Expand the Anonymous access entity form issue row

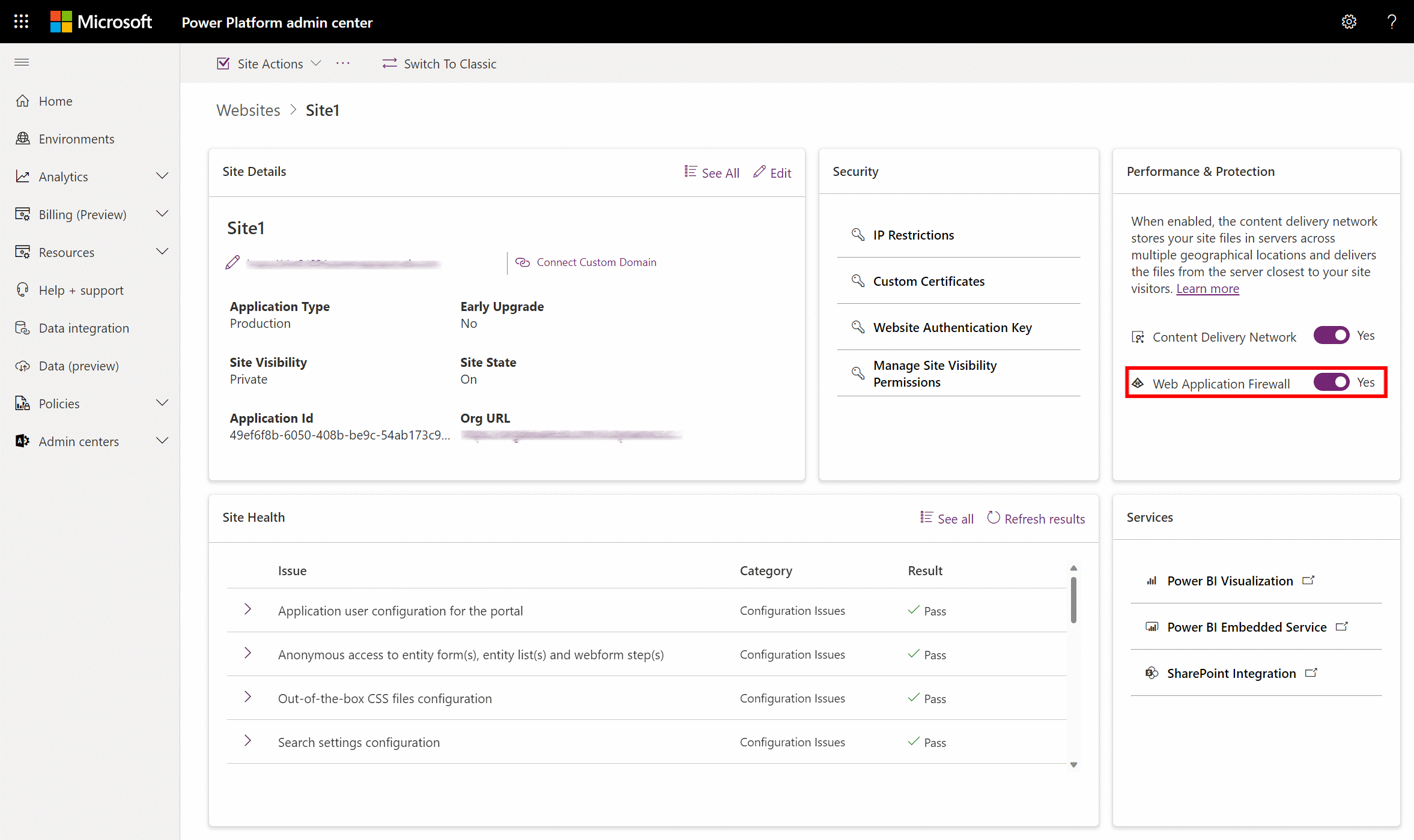coord(247,654)
